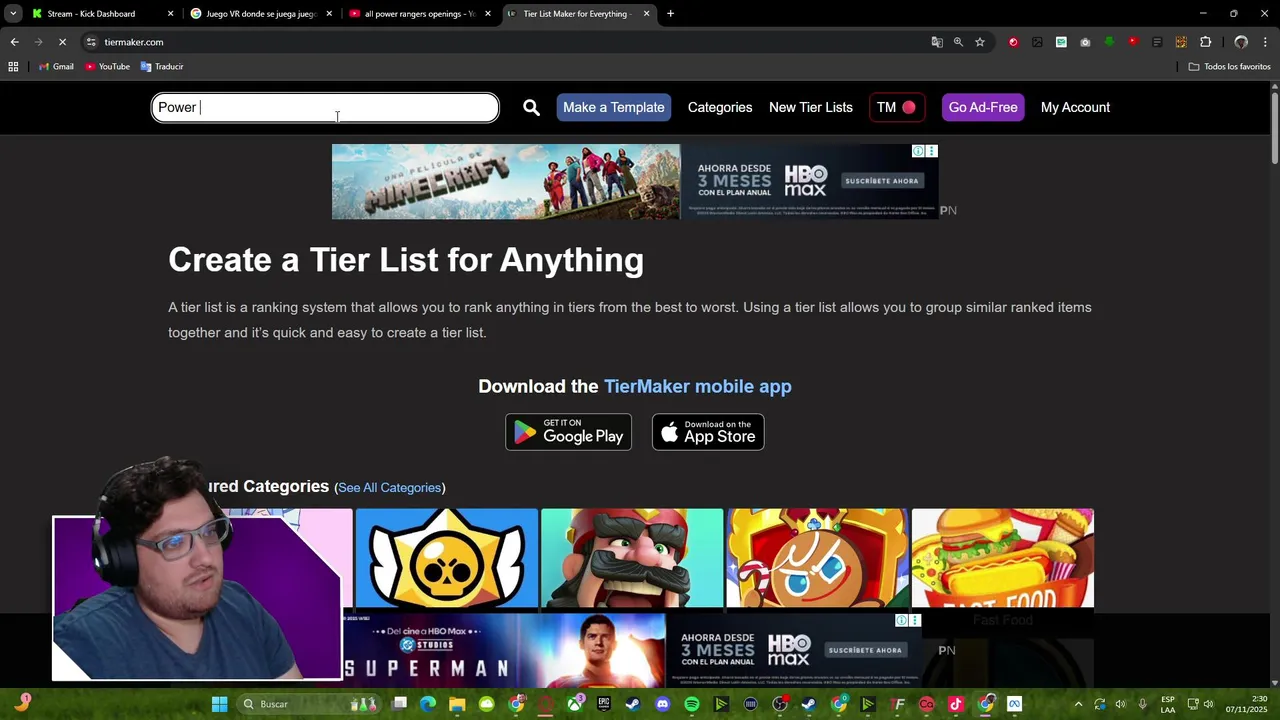Open Microsoft Edge from the taskbar
Screen dimensions: 1280x720
428,704
